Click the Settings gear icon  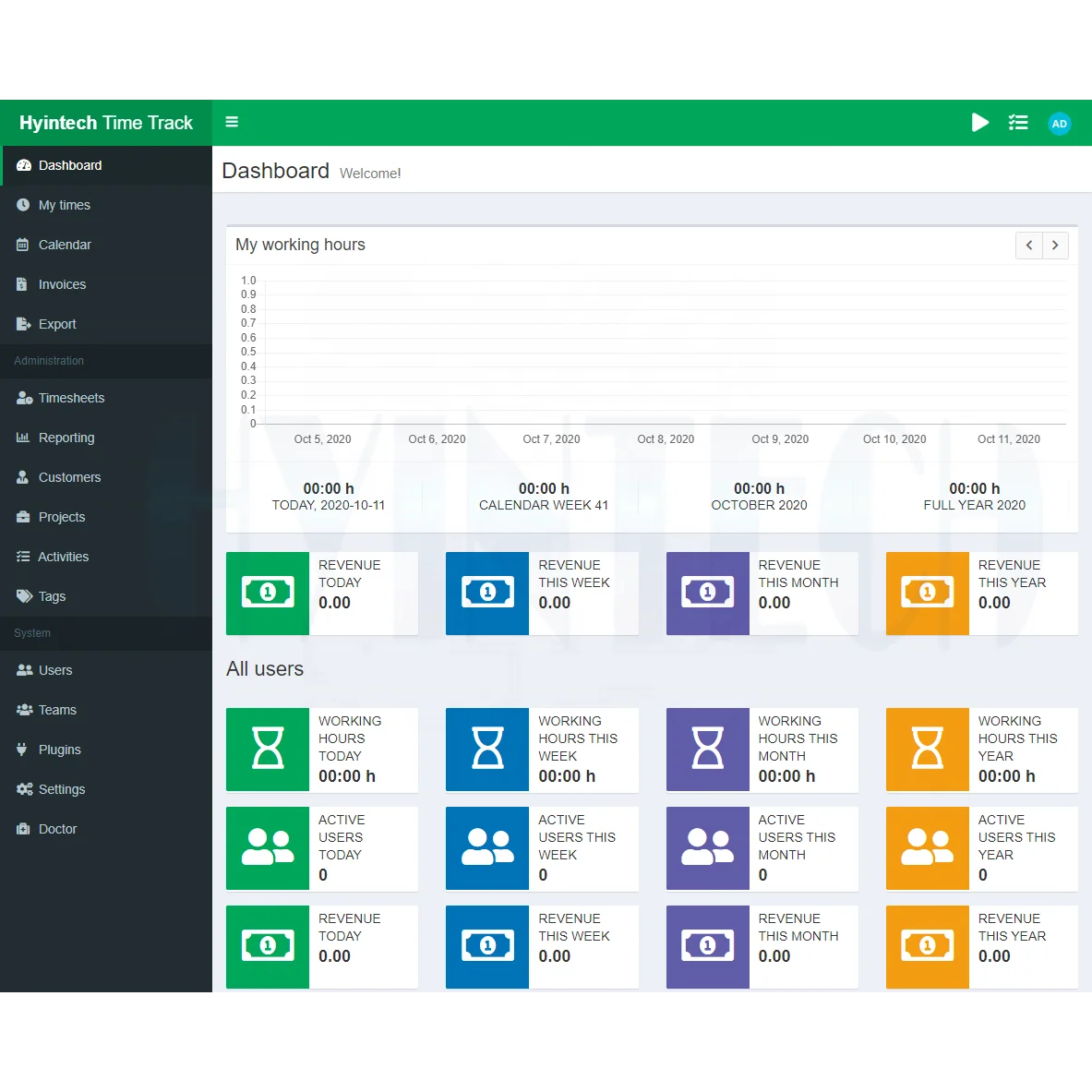pos(24,789)
